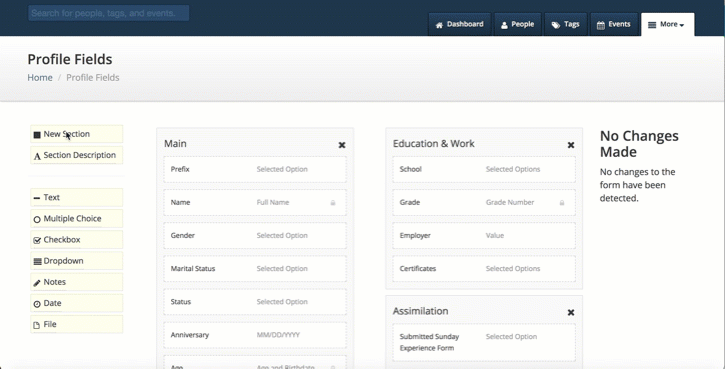Focus the people, tags, events search box
This screenshot has width=725, height=369.
pos(109,13)
